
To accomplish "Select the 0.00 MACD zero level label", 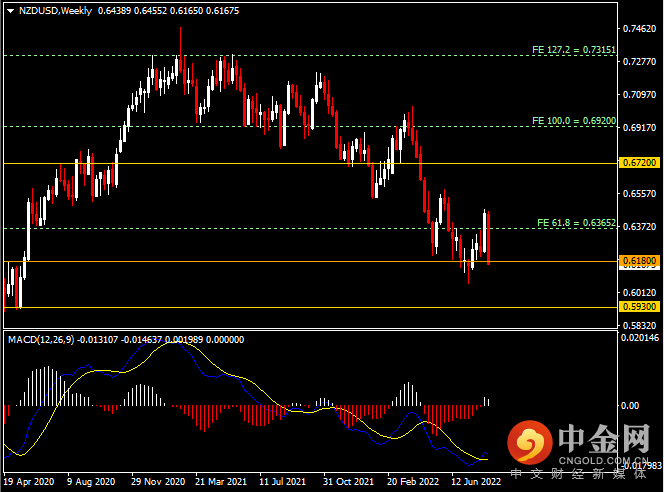I will [630, 406].
